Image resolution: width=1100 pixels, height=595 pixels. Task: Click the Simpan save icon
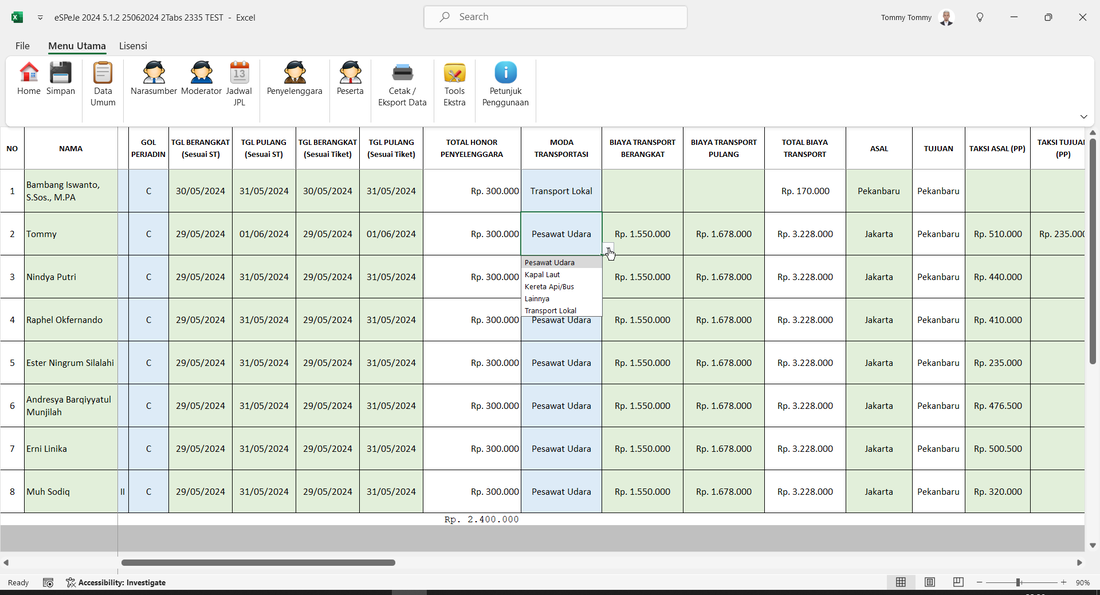(x=61, y=74)
